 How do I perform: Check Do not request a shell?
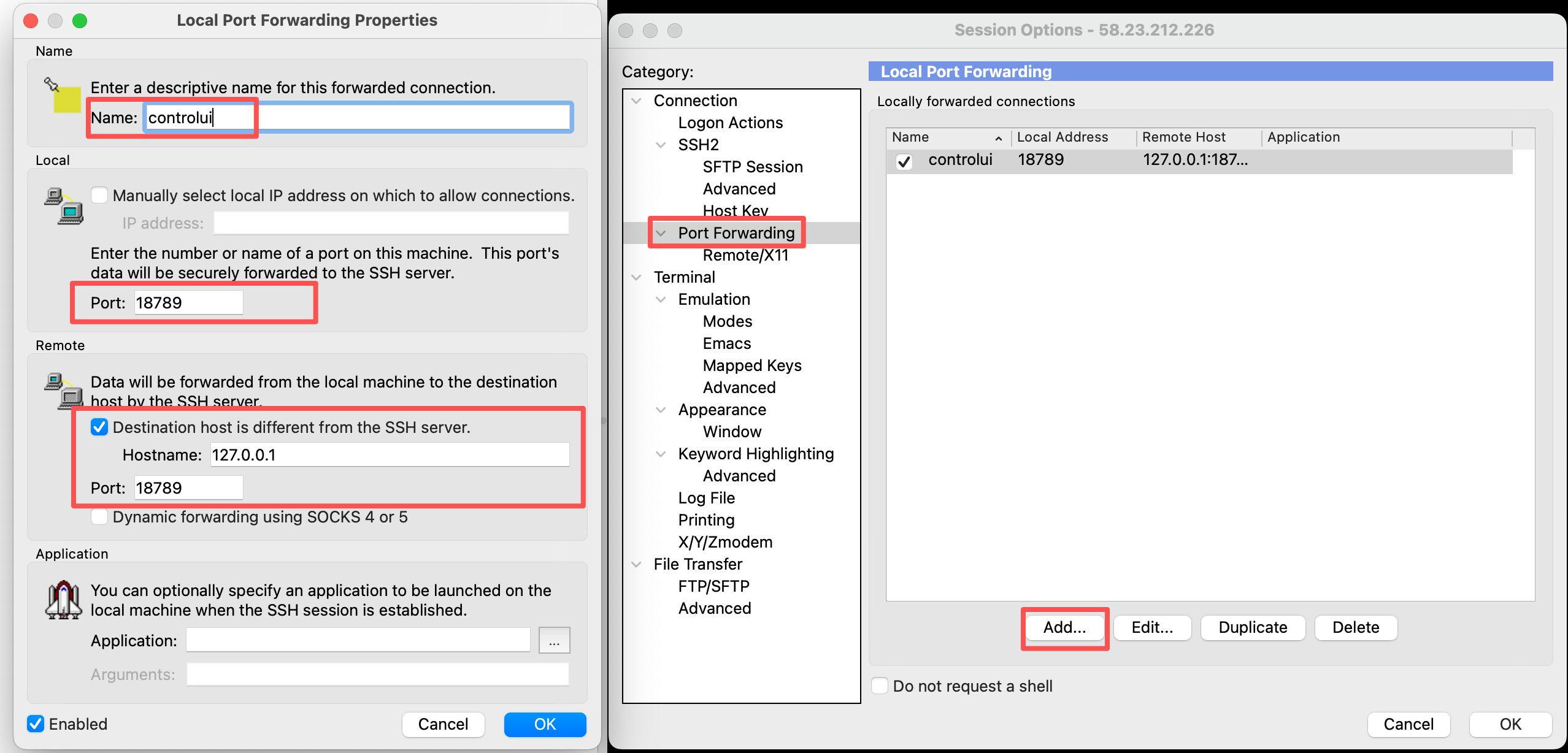[880, 686]
